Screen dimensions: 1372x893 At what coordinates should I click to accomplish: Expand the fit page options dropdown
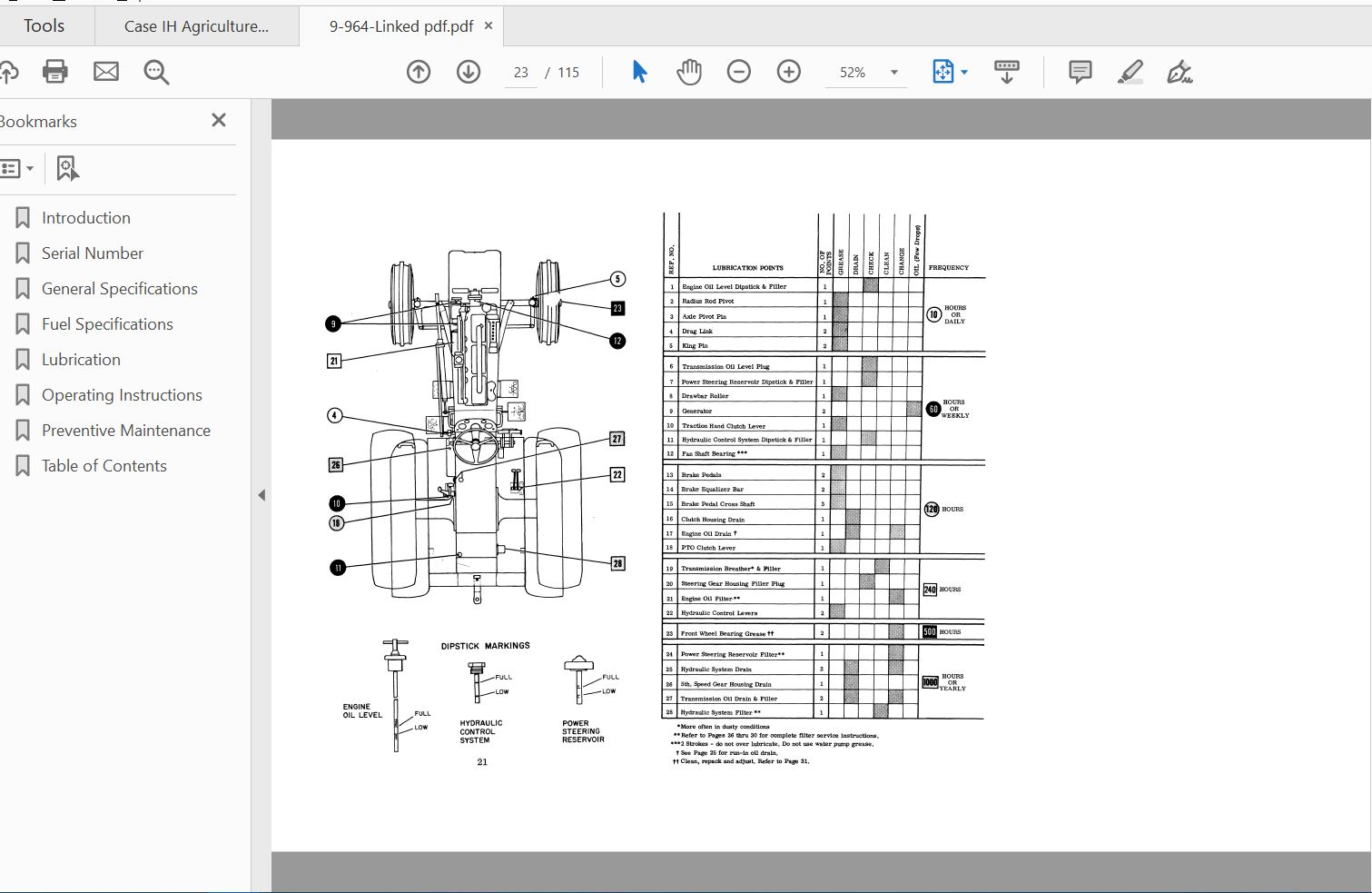964,73
